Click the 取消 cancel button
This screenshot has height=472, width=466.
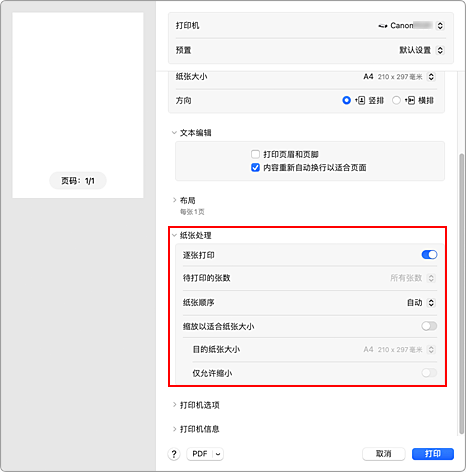pyautogui.click(x=384, y=454)
